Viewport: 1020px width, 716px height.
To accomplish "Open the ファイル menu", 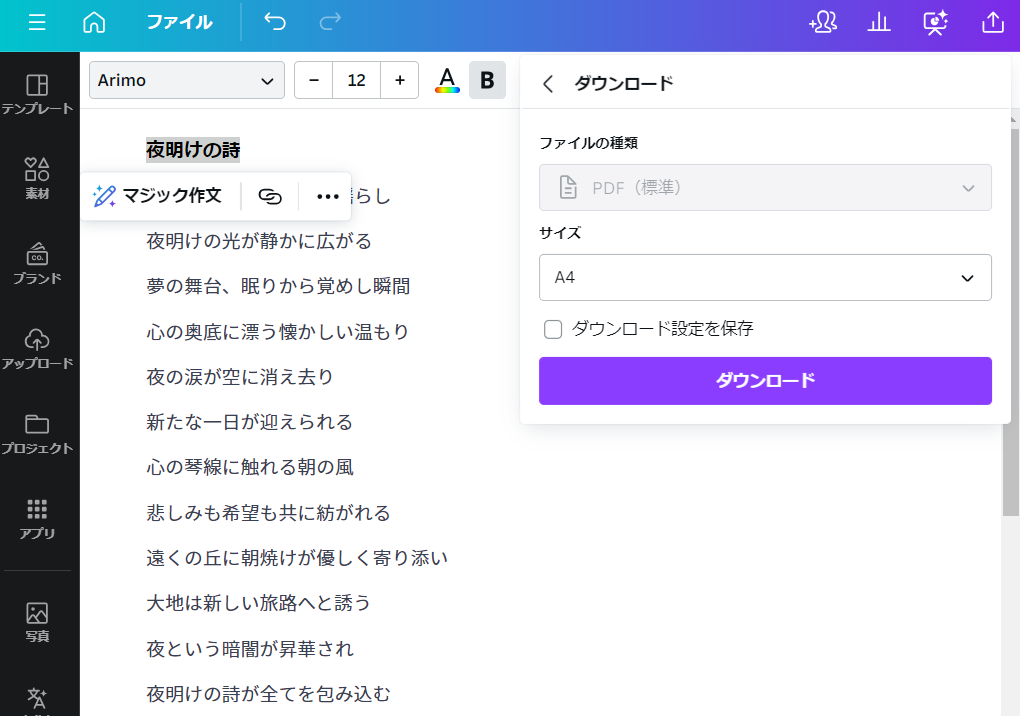I will (x=180, y=22).
